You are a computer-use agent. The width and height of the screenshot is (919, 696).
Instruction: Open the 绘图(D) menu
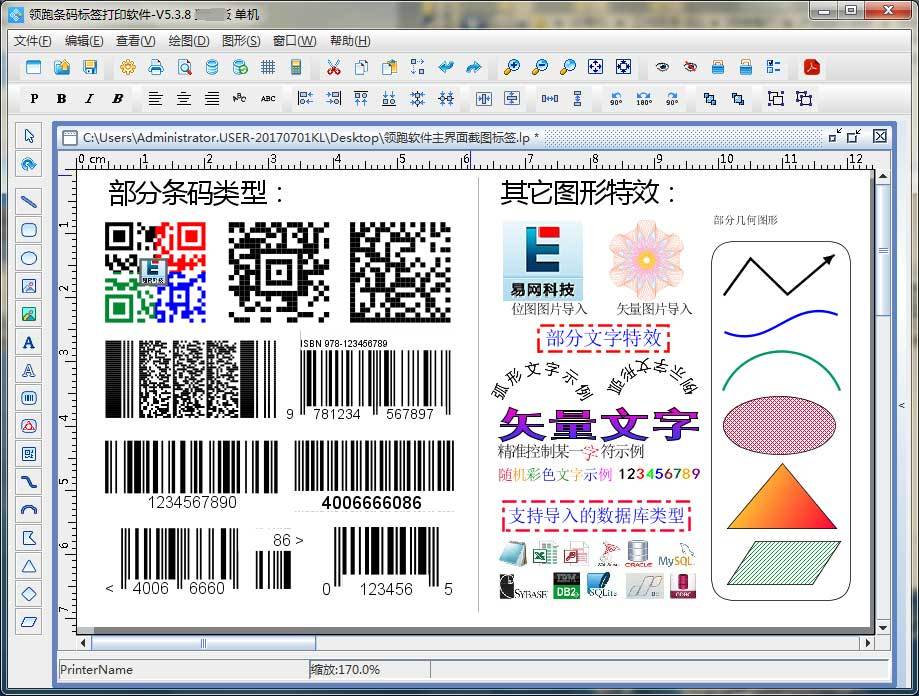[x=189, y=41]
